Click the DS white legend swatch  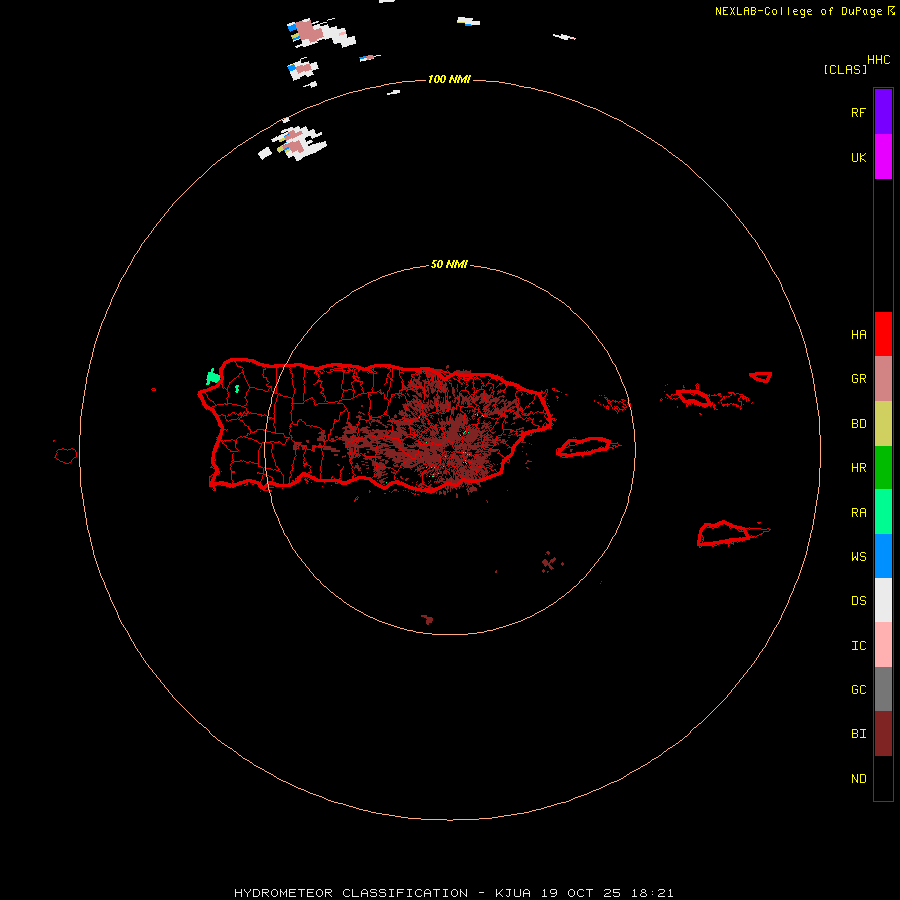[883, 600]
